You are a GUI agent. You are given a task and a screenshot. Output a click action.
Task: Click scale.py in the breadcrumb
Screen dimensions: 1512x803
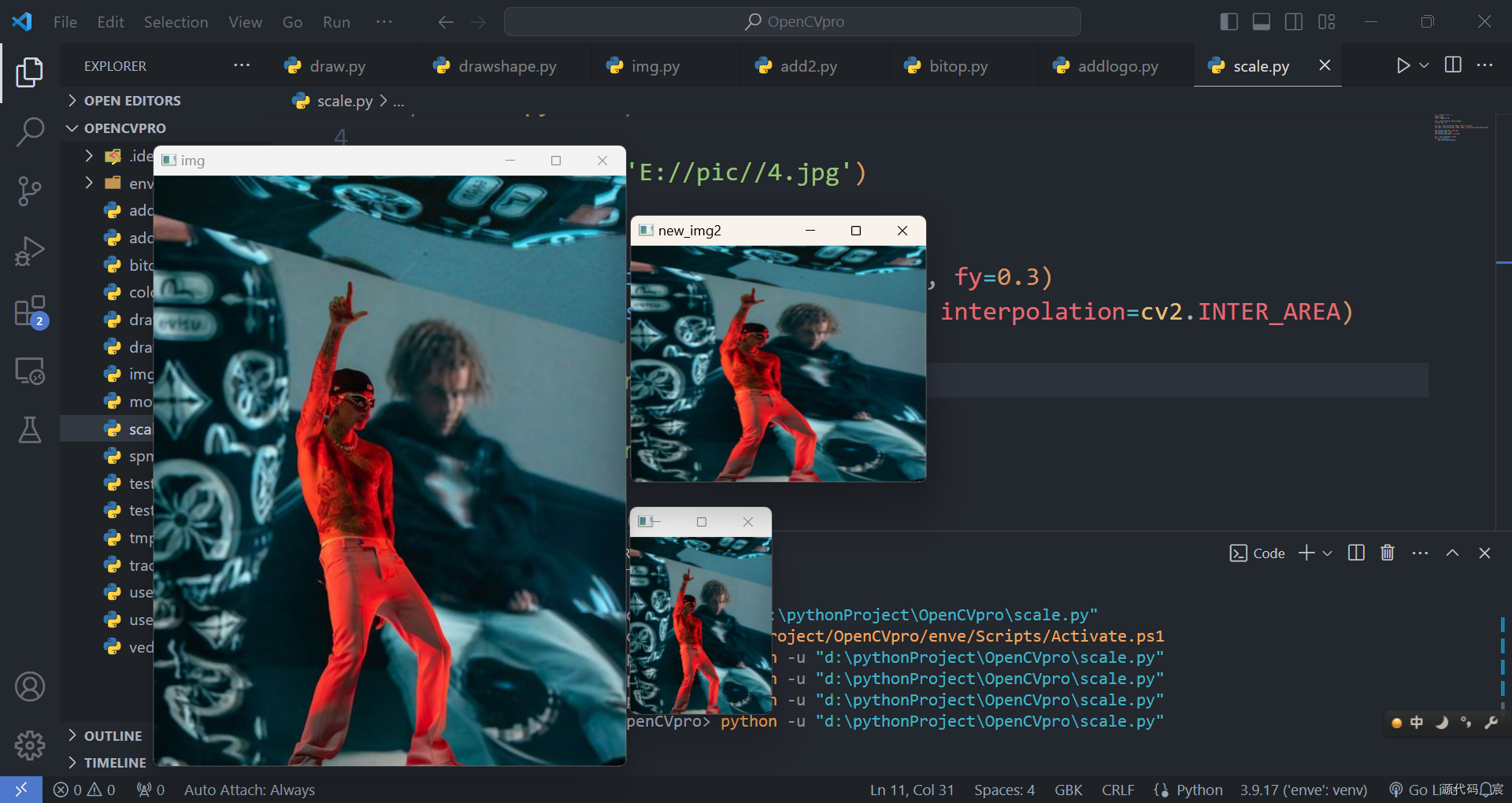click(344, 101)
